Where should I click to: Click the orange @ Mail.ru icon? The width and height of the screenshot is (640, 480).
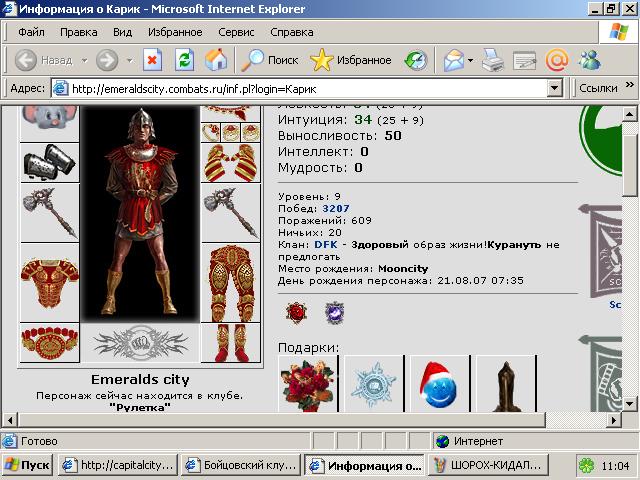(557, 60)
